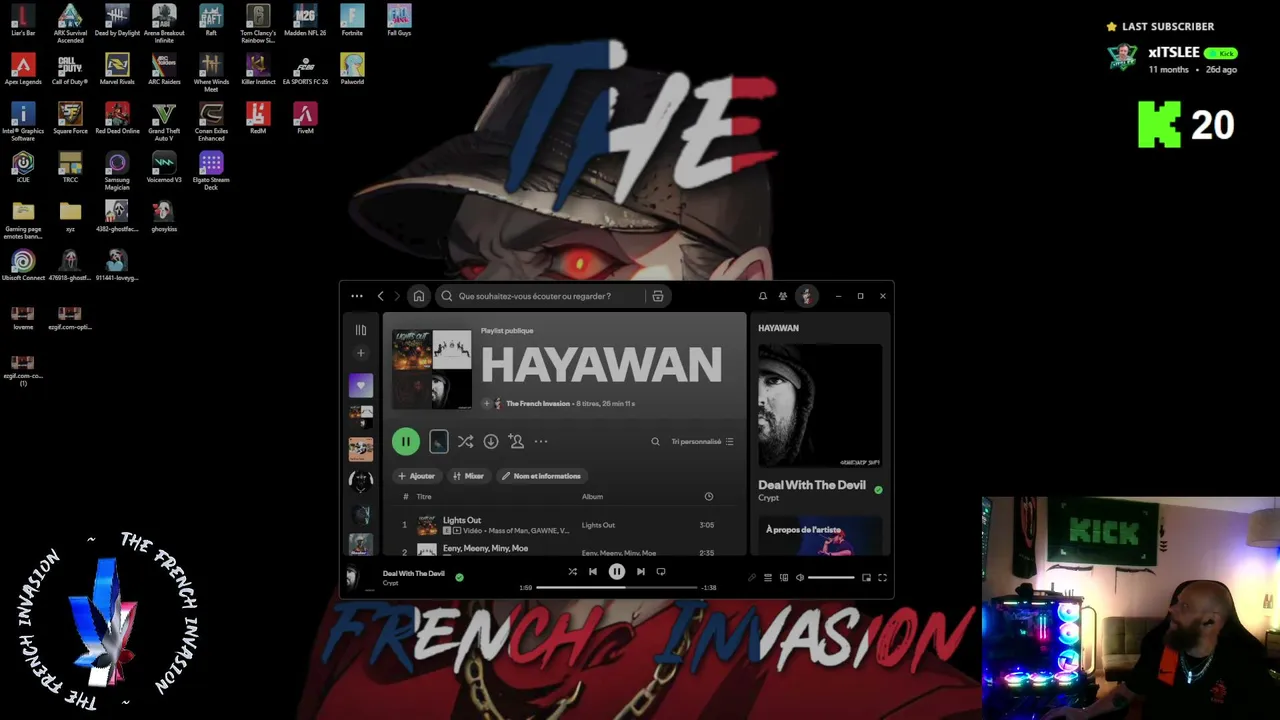Viewport: 1280px width, 720px height.
Task: Pause playback in the bottom player bar
Action: (x=617, y=572)
